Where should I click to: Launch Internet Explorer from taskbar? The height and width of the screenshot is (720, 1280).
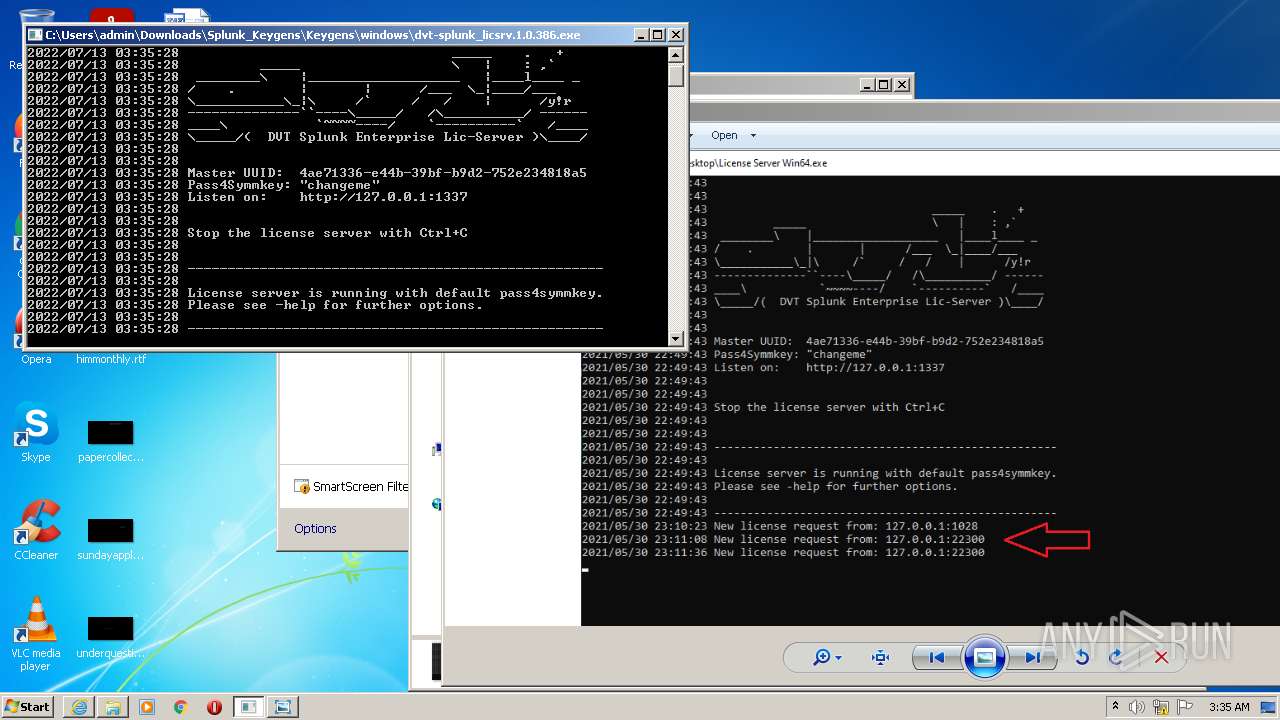point(79,706)
